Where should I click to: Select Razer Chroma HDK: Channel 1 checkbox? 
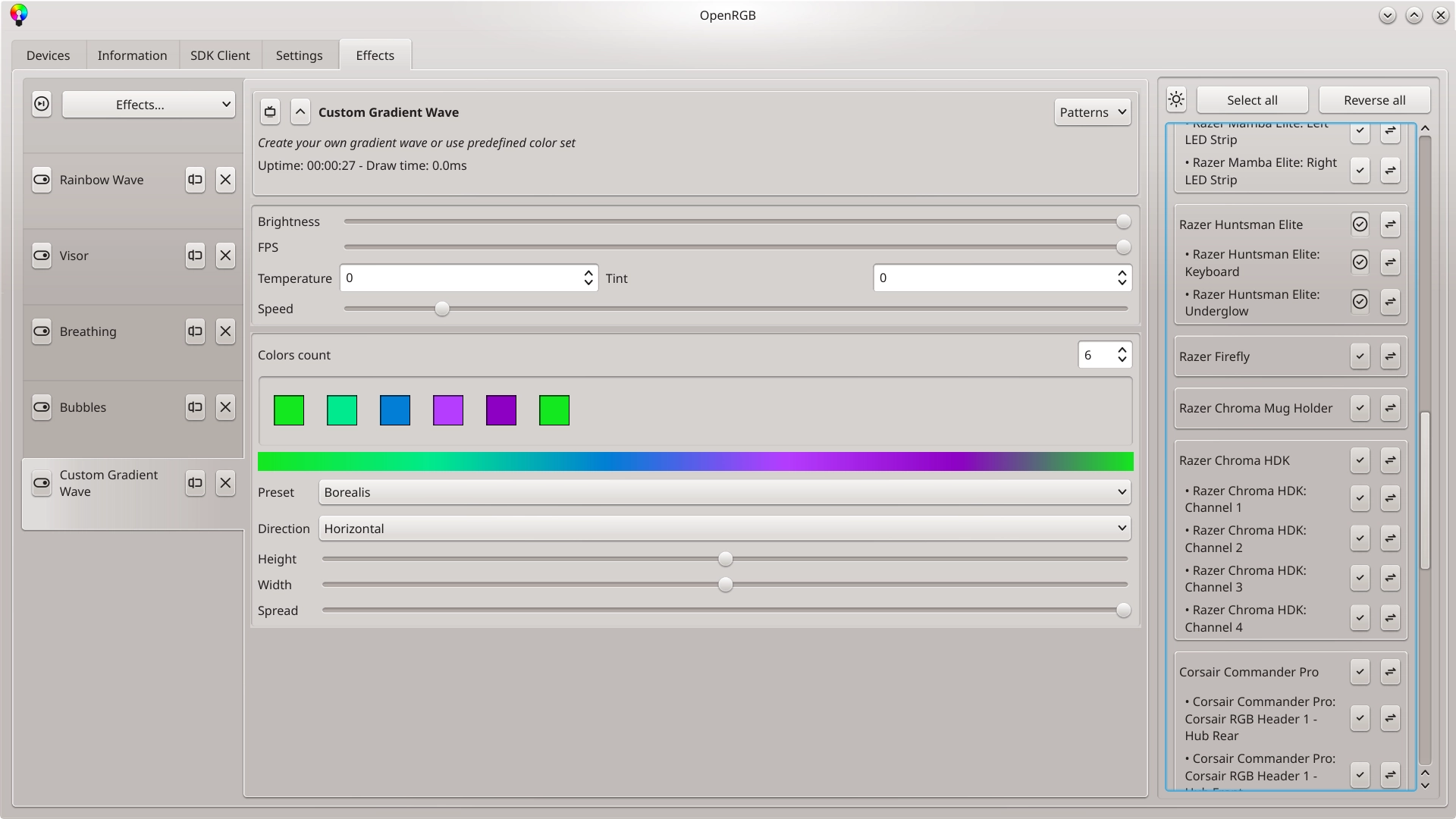pyautogui.click(x=1360, y=498)
